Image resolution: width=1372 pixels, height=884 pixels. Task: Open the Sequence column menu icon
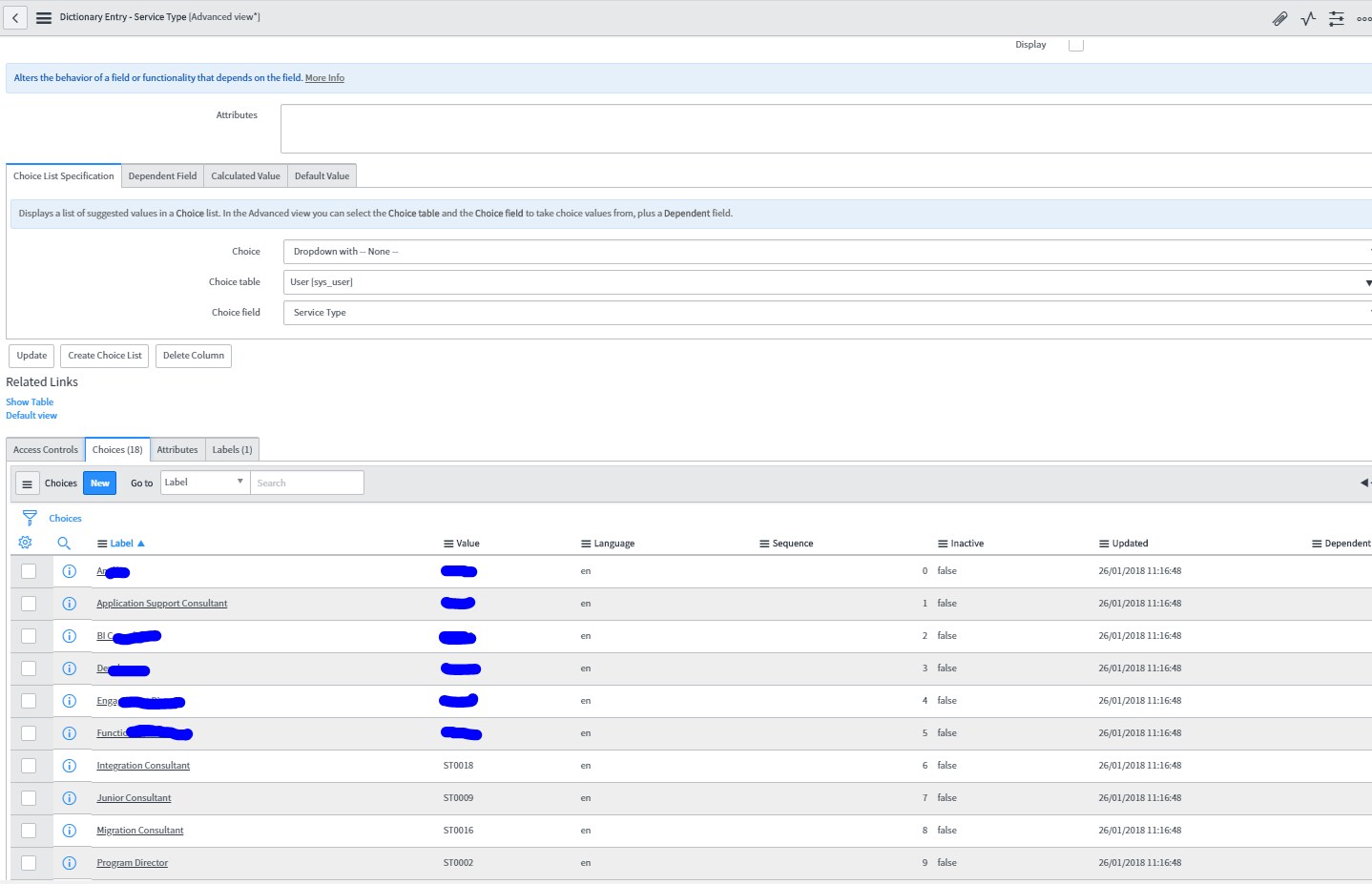click(x=764, y=544)
